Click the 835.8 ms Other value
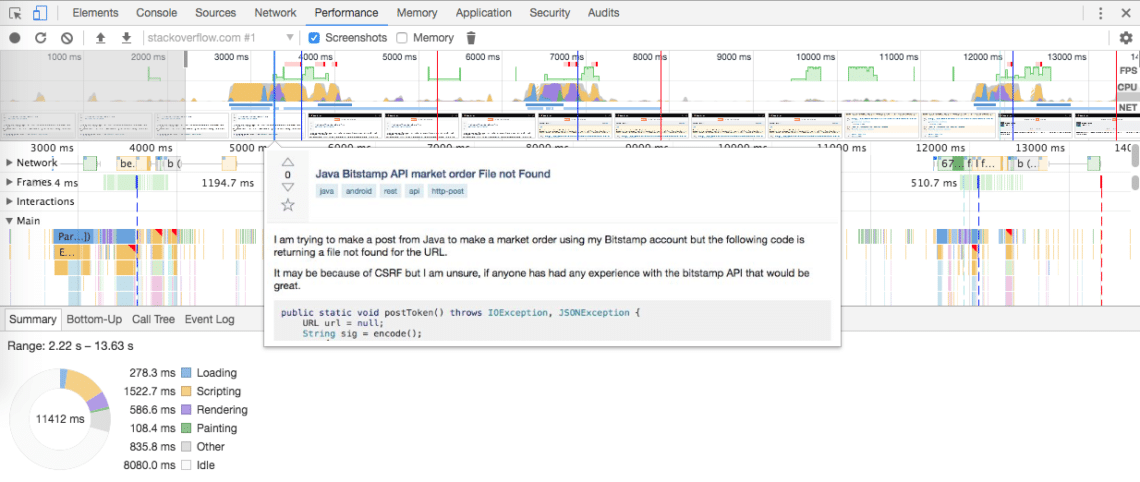This screenshot has width=1140, height=482. click(x=152, y=446)
